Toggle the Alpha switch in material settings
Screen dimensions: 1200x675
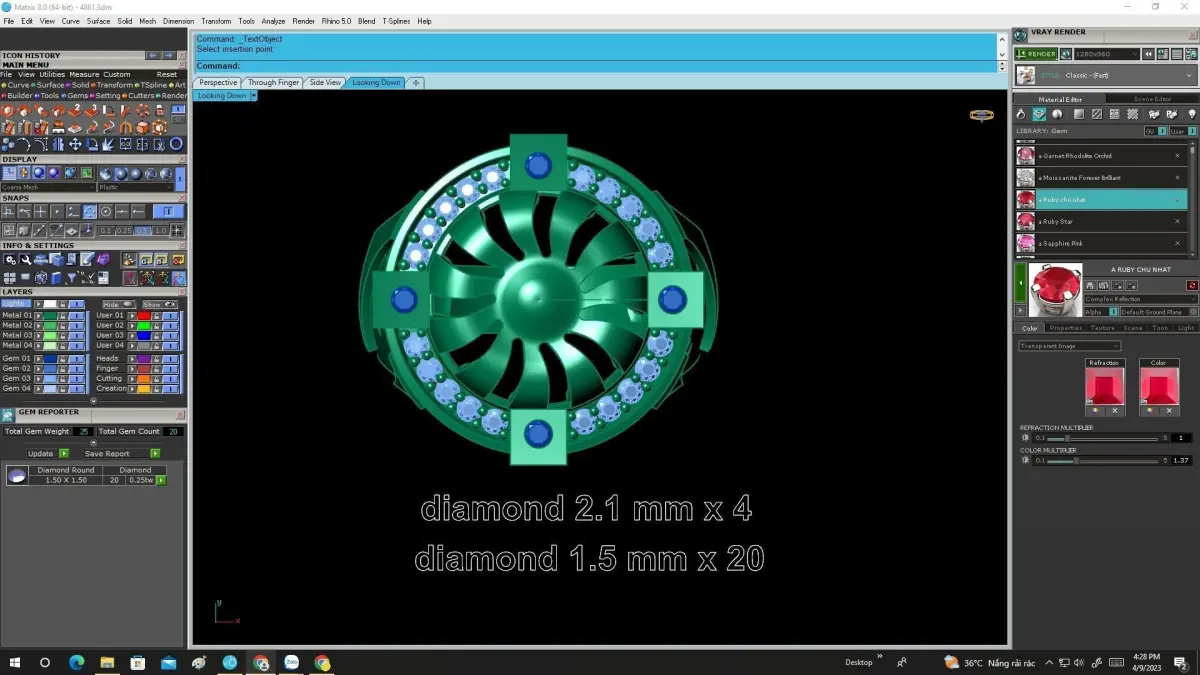1114,312
